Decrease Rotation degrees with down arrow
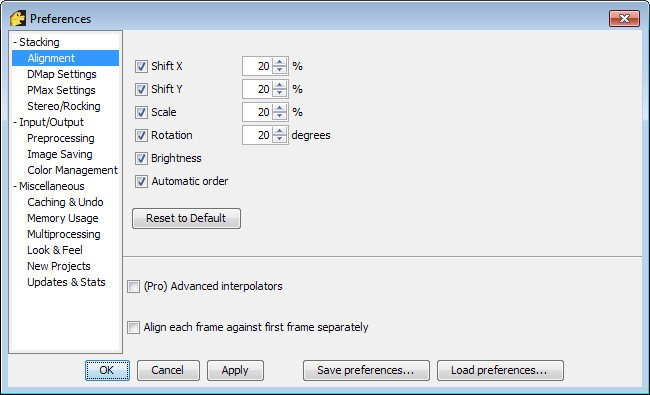The width and height of the screenshot is (650, 395). point(280,139)
